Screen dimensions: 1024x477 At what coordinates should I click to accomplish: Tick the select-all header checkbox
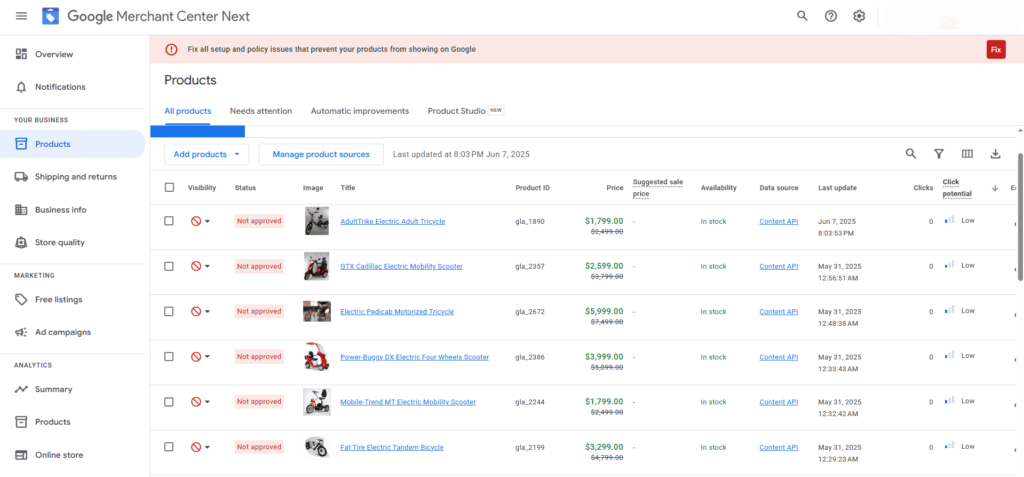pyautogui.click(x=169, y=188)
